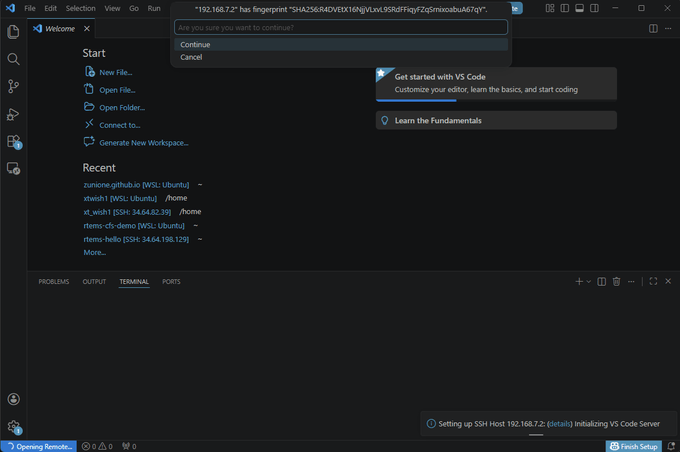Open the Accounts menu icon

(x=13, y=399)
